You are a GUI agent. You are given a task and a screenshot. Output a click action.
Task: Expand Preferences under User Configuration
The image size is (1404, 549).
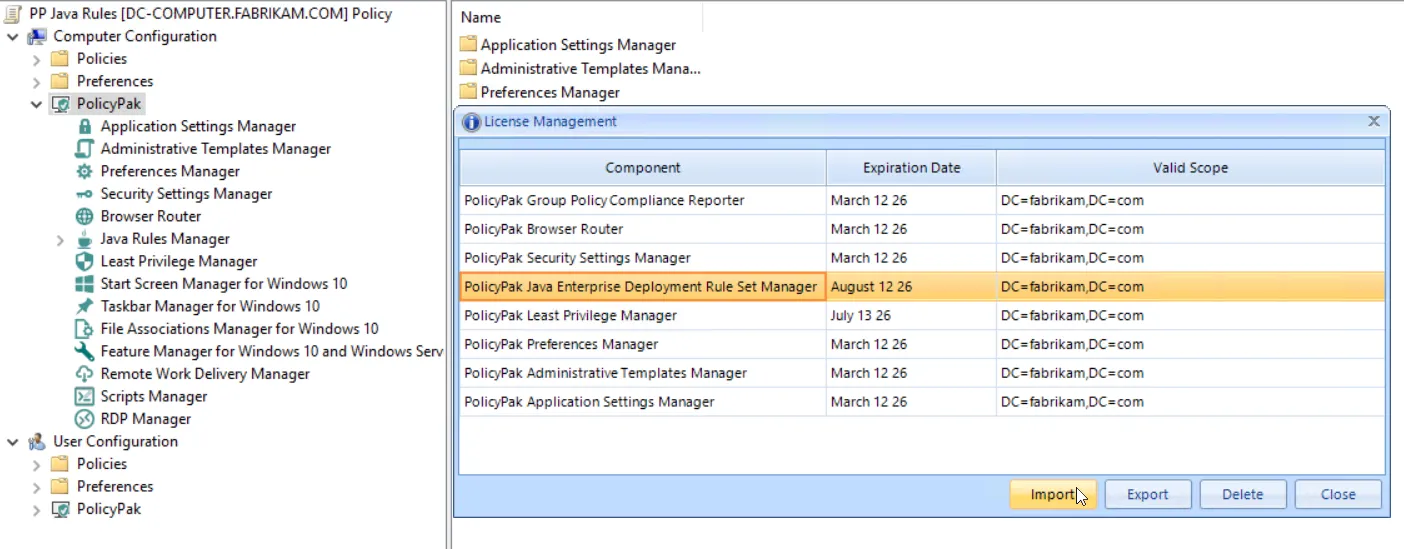point(37,486)
